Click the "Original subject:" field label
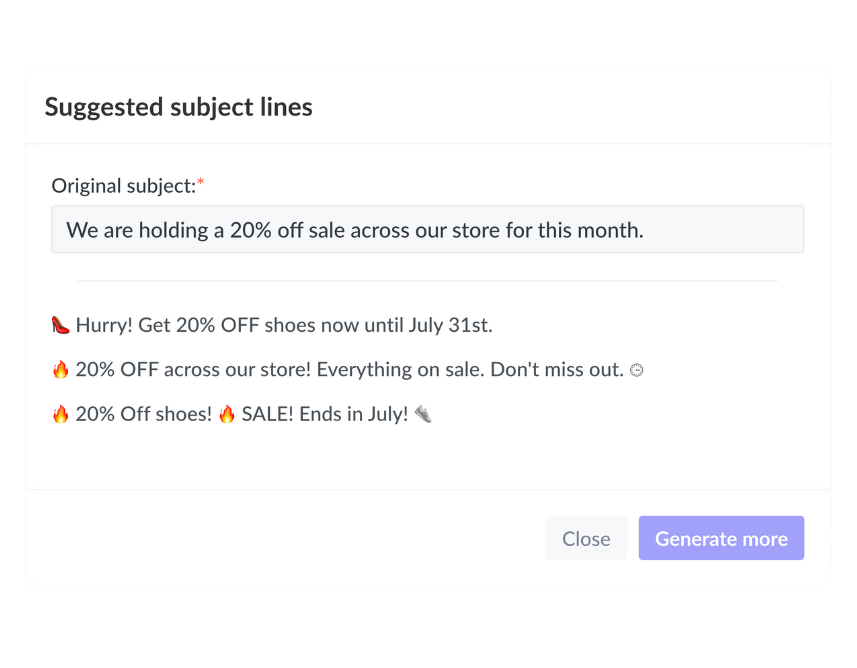 click(123, 186)
